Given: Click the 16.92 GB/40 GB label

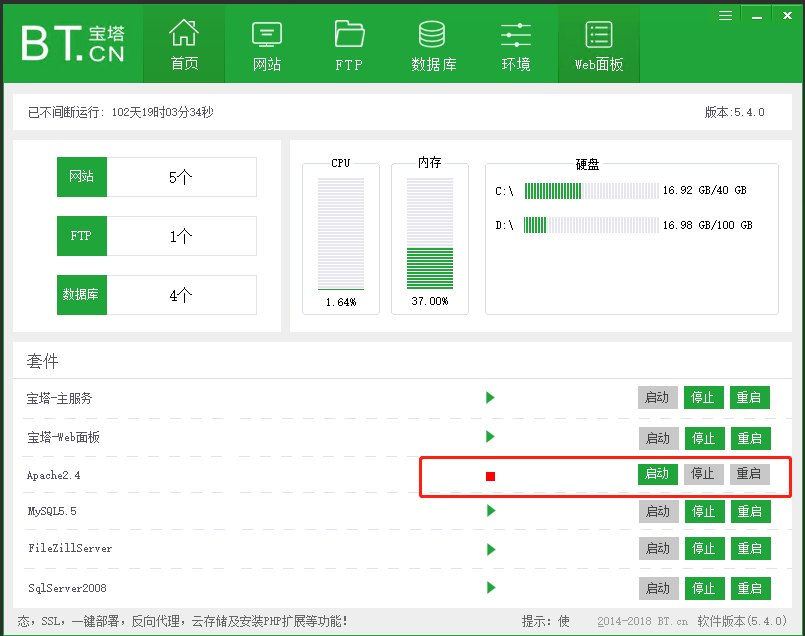Looking at the screenshot, I should (704, 190).
